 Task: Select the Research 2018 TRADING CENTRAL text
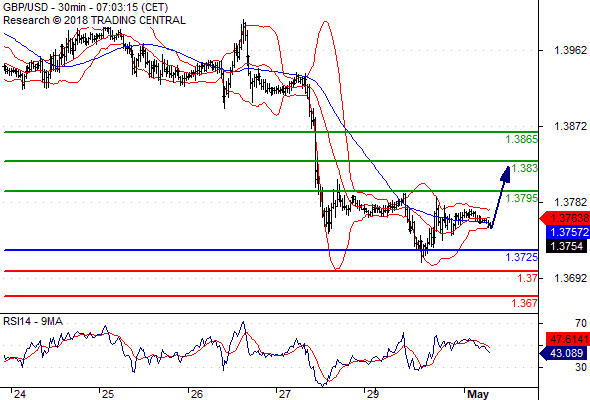(94, 20)
